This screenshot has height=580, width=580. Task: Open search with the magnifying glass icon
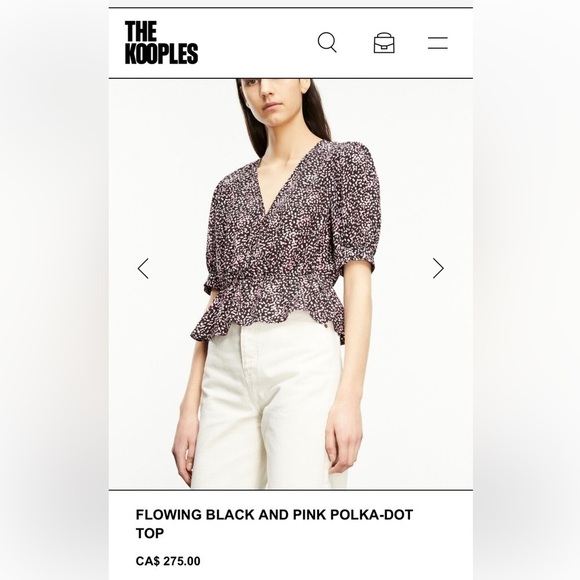(327, 43)
